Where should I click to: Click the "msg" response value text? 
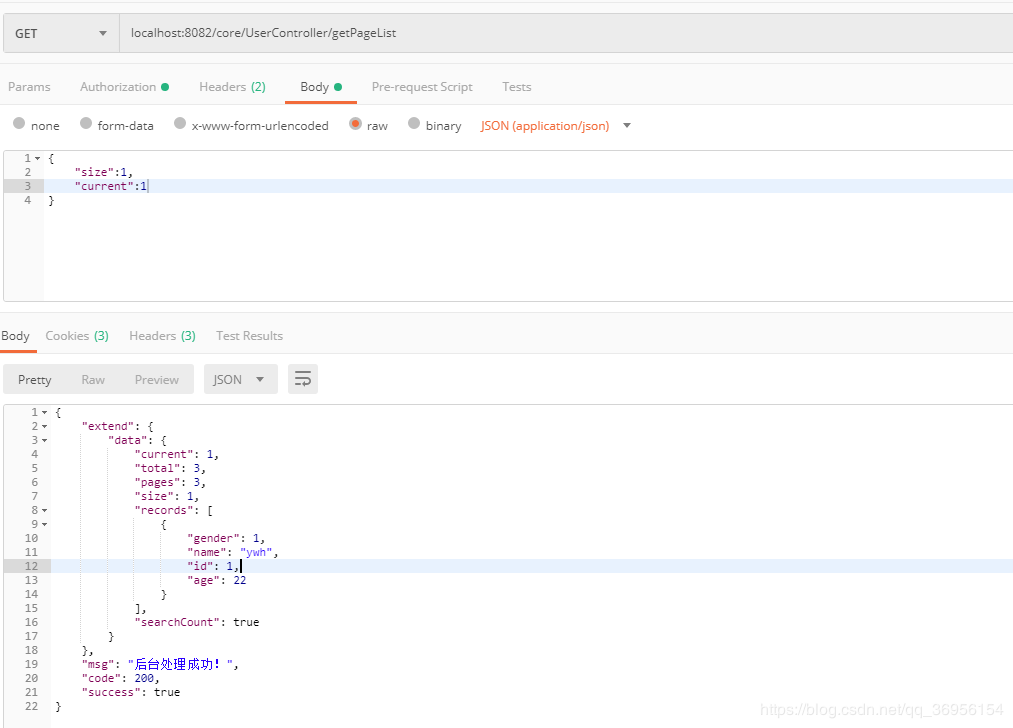tap(183, 664)
